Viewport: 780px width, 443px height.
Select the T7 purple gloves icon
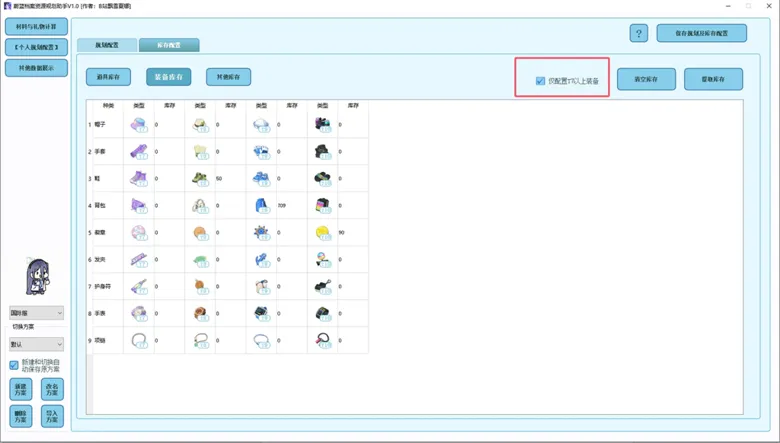139,151
